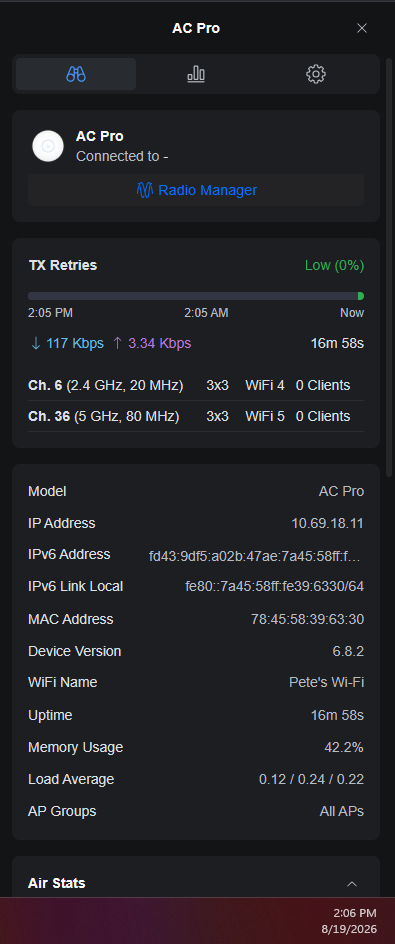Click the IP address 10.69.18.11
Viewport: 395px width, 944px height.
coord(328,523)
